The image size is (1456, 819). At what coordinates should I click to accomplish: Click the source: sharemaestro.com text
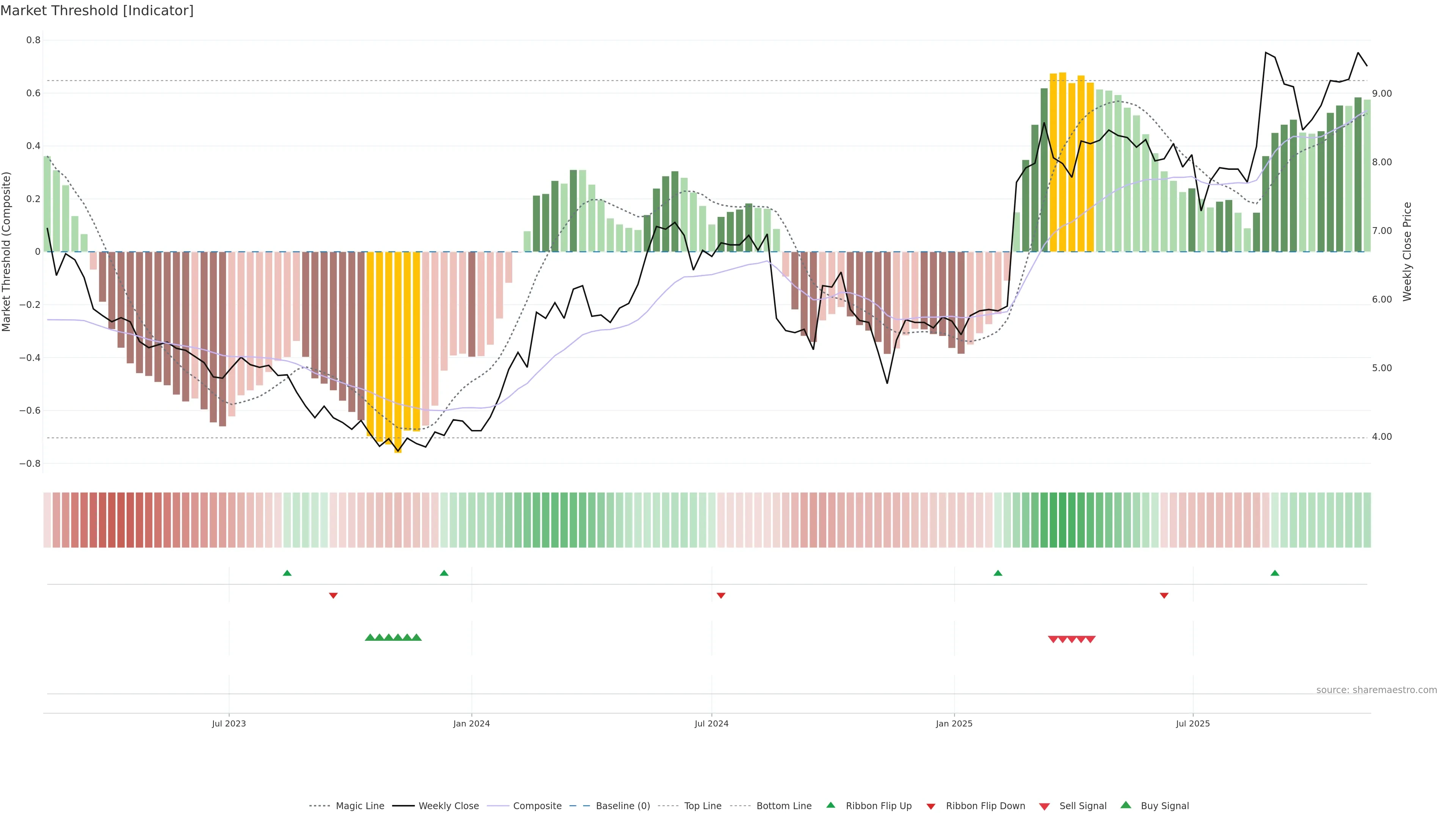pyautogui.click(x=1376, y=690)
